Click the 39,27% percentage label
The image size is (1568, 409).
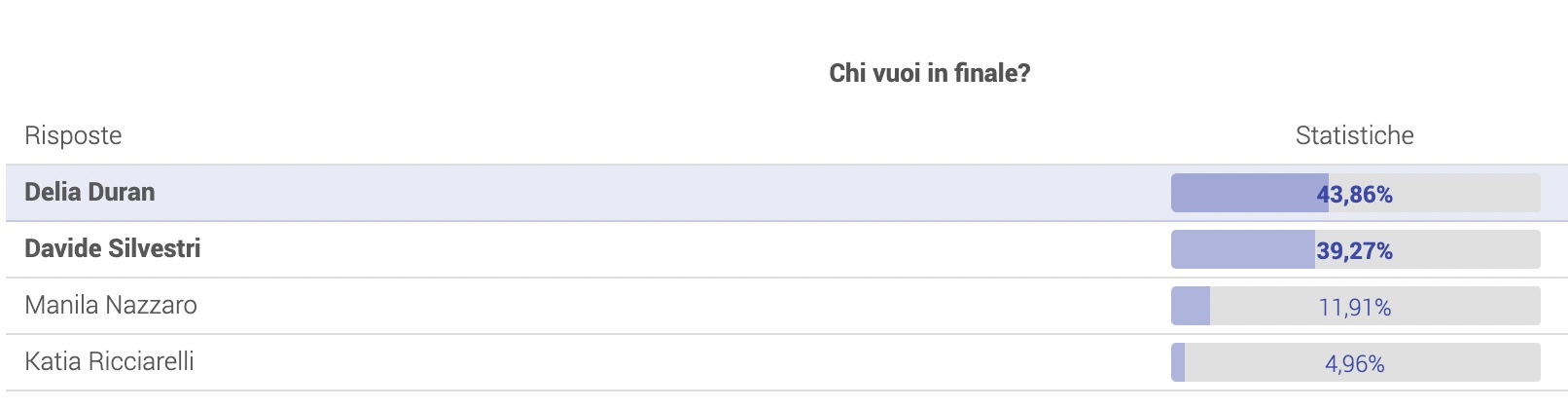tap(1355, 251)
